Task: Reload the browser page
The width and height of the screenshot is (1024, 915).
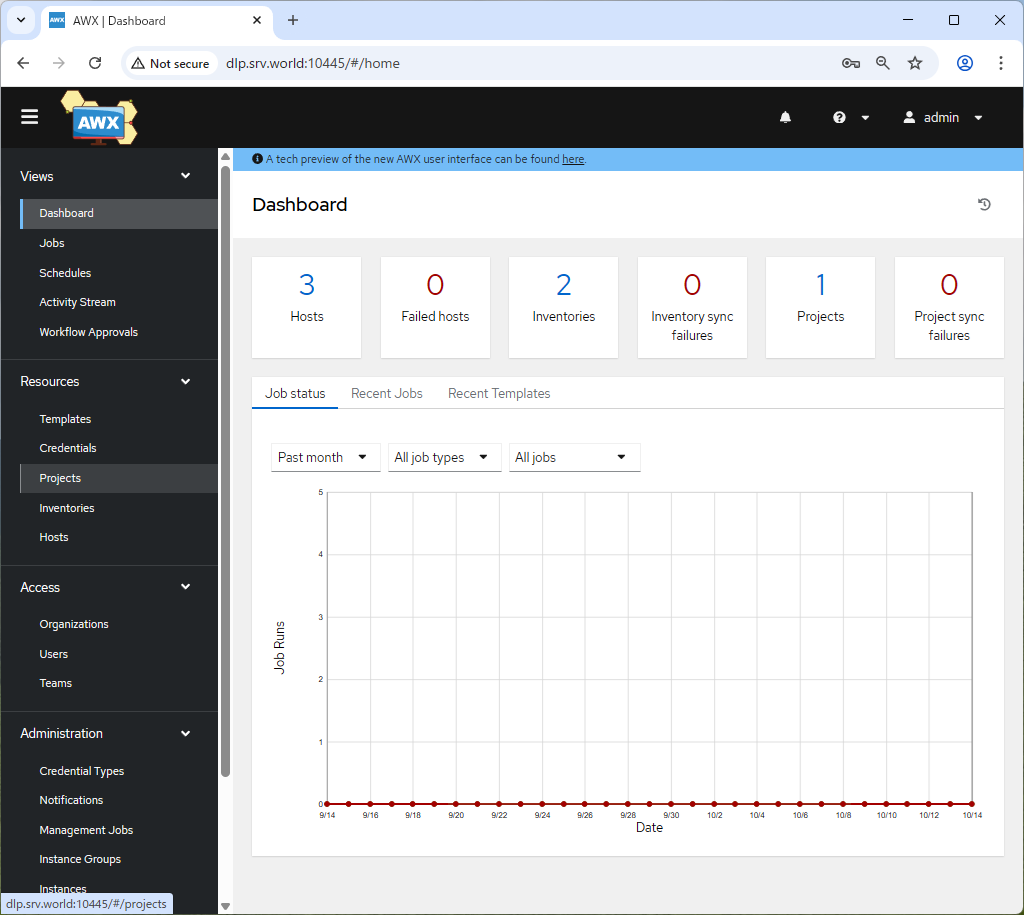Action: [x=95, y=63]
